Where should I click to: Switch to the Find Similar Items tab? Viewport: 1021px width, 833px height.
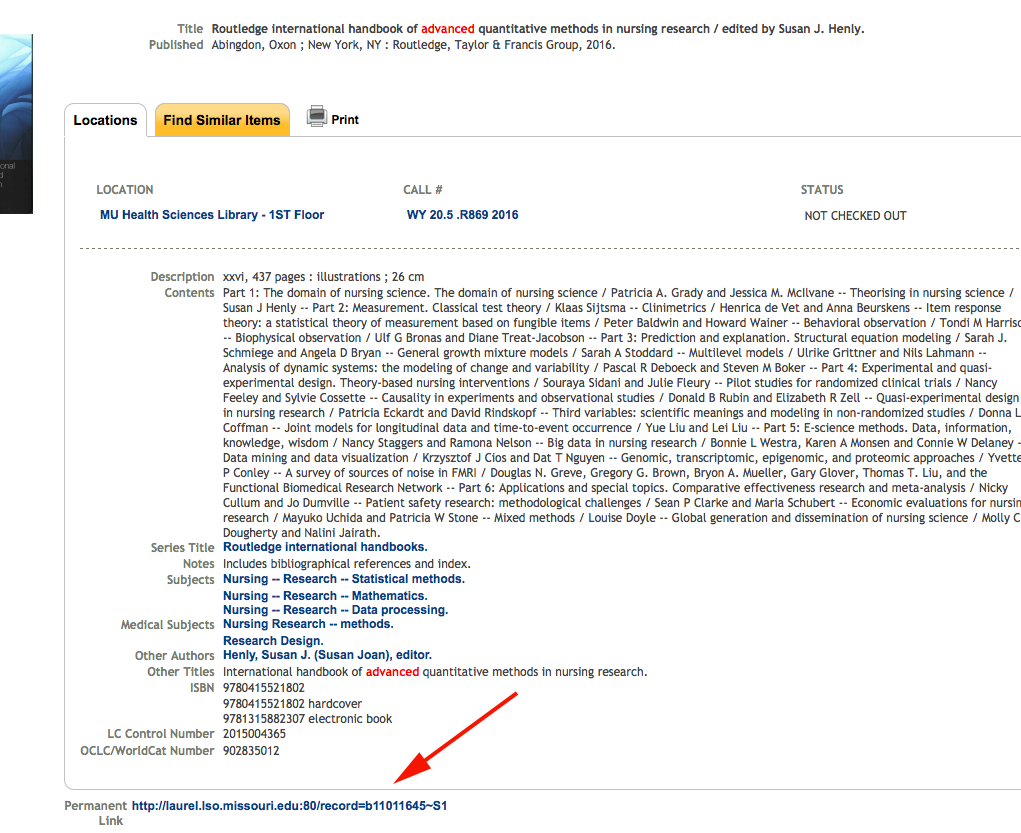220,118
